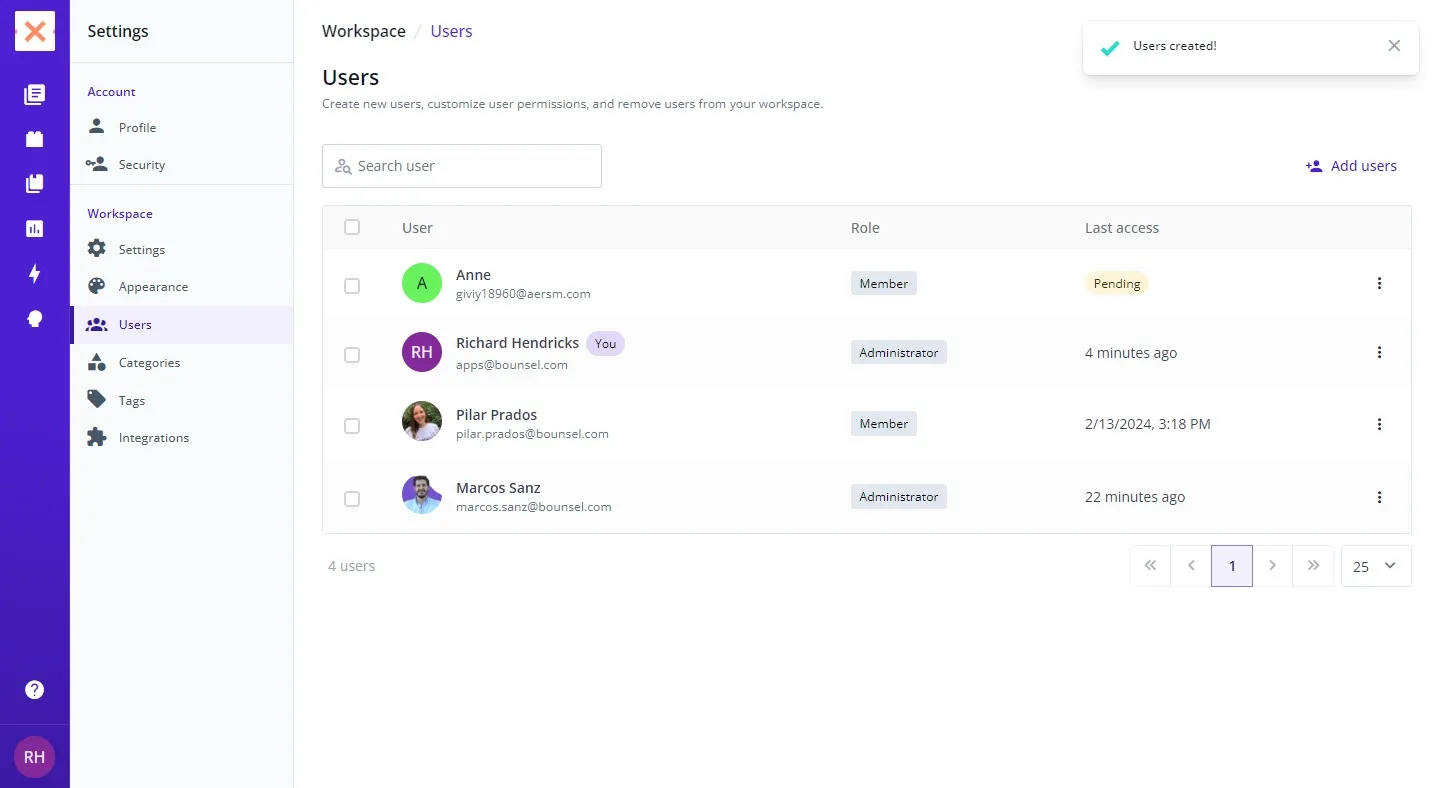Navigate to Appearance in Workspace settings

click(x=153, y=287)
